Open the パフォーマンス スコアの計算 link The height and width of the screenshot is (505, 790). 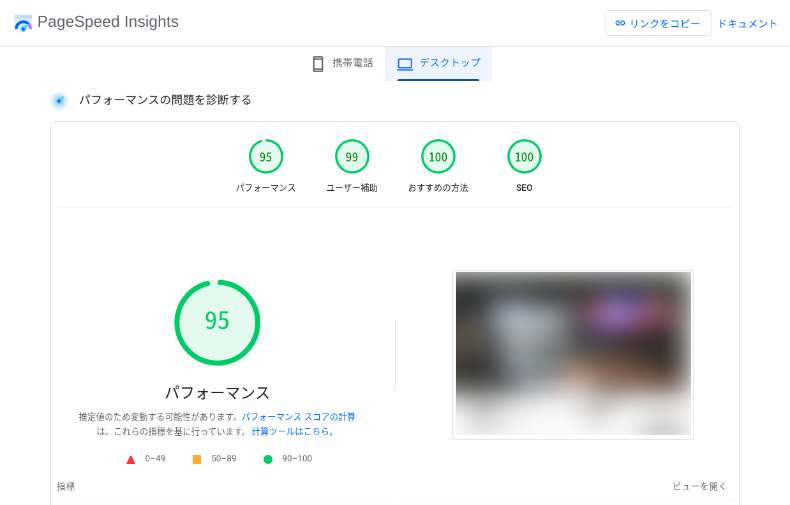(298, 417)
